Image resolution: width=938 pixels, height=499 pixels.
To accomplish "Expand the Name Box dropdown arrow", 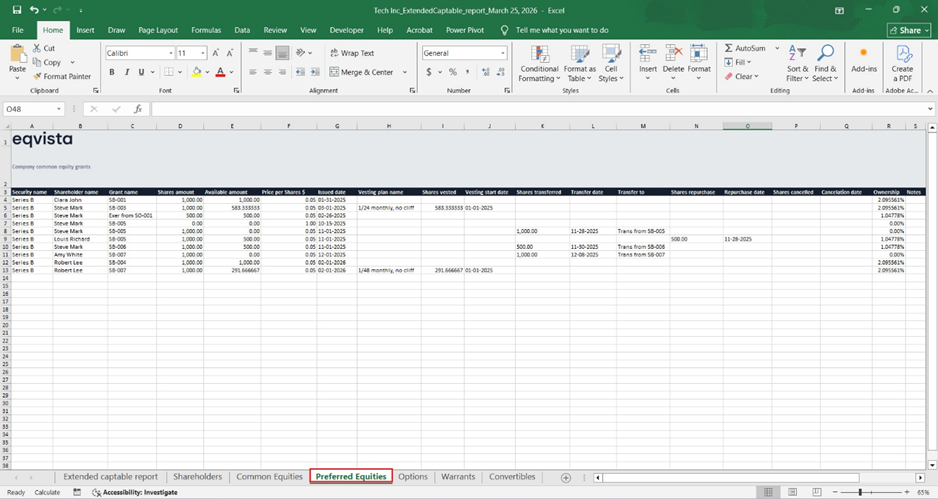I will pos(60,109).
